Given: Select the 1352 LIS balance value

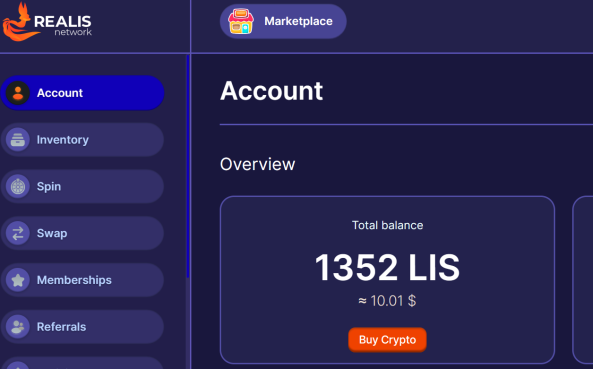Looking at the screenshot, I should point(387,268).
